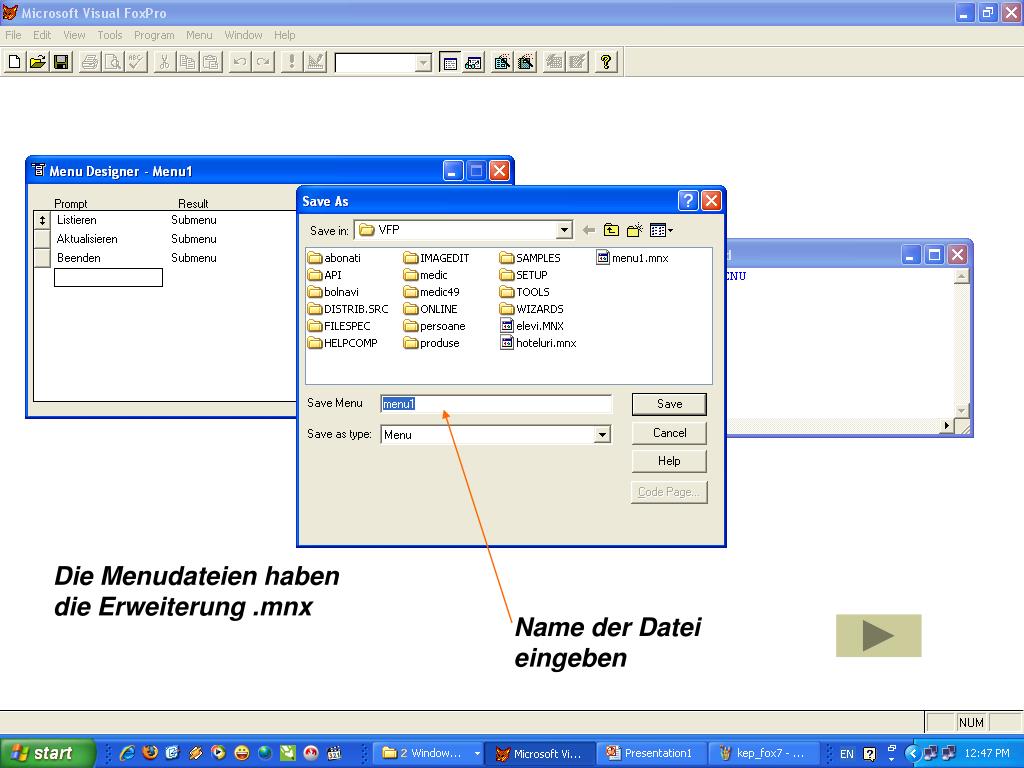1024x768 pixels.
Task: Open the View menu in the menu bar
Action: point(74,35)
